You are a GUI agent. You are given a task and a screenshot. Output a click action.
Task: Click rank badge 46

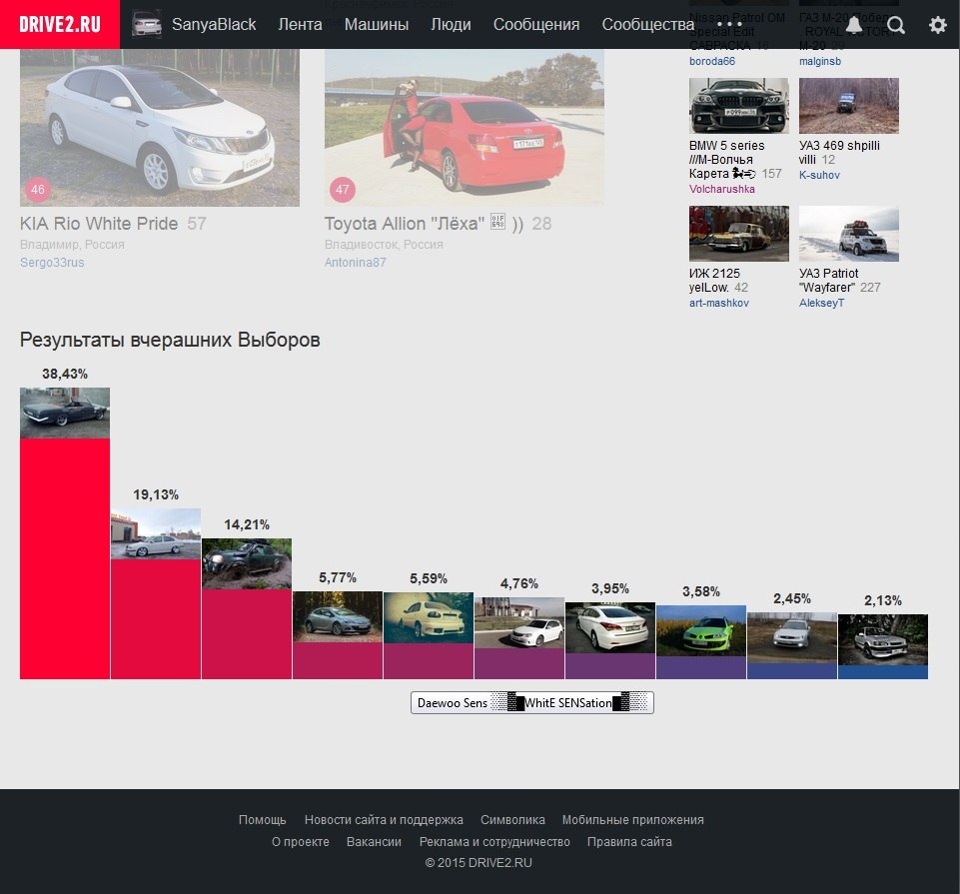coord(38,189)
